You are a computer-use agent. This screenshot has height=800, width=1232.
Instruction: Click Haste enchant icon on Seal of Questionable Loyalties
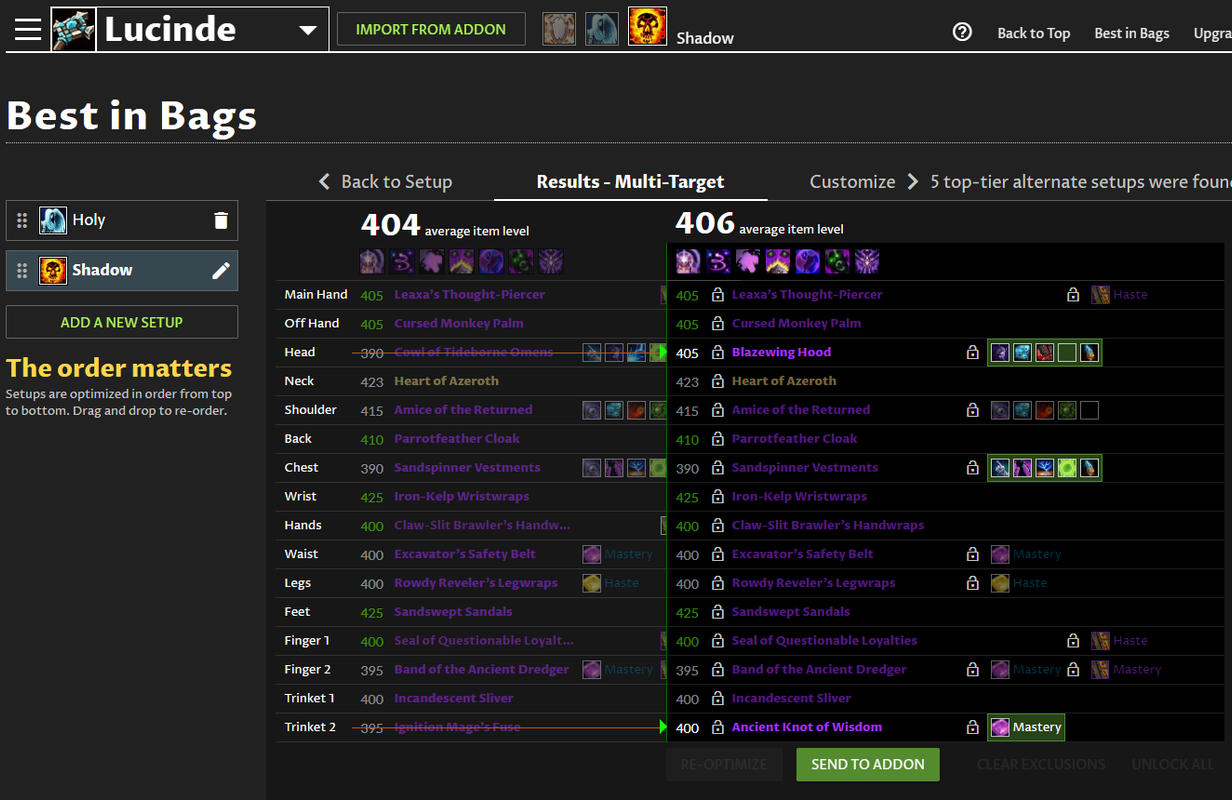tap(1101, 641)
